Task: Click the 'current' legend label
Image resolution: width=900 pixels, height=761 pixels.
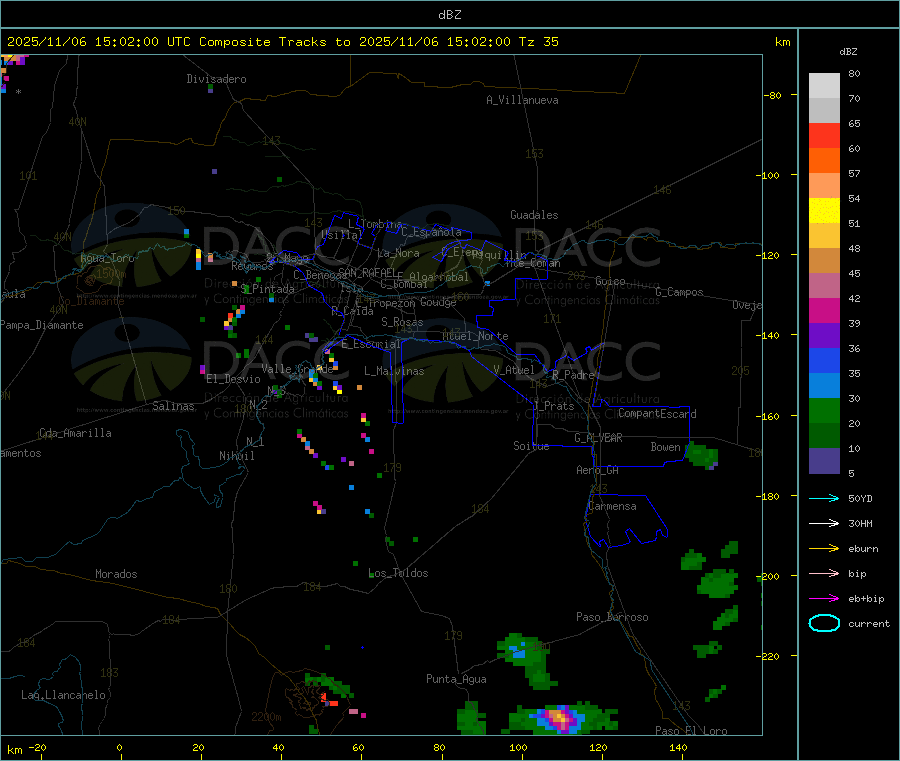Action: coord(869,623)
